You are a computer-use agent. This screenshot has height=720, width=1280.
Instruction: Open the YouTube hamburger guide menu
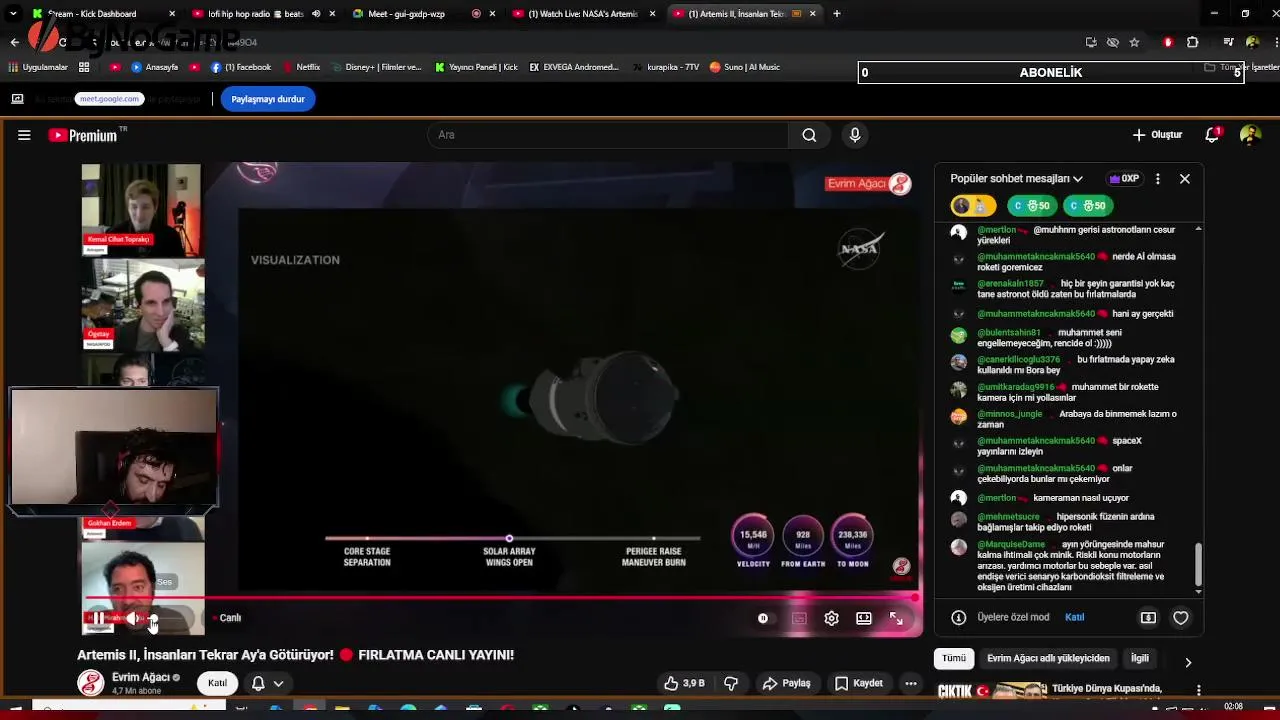tap(24, 135)
